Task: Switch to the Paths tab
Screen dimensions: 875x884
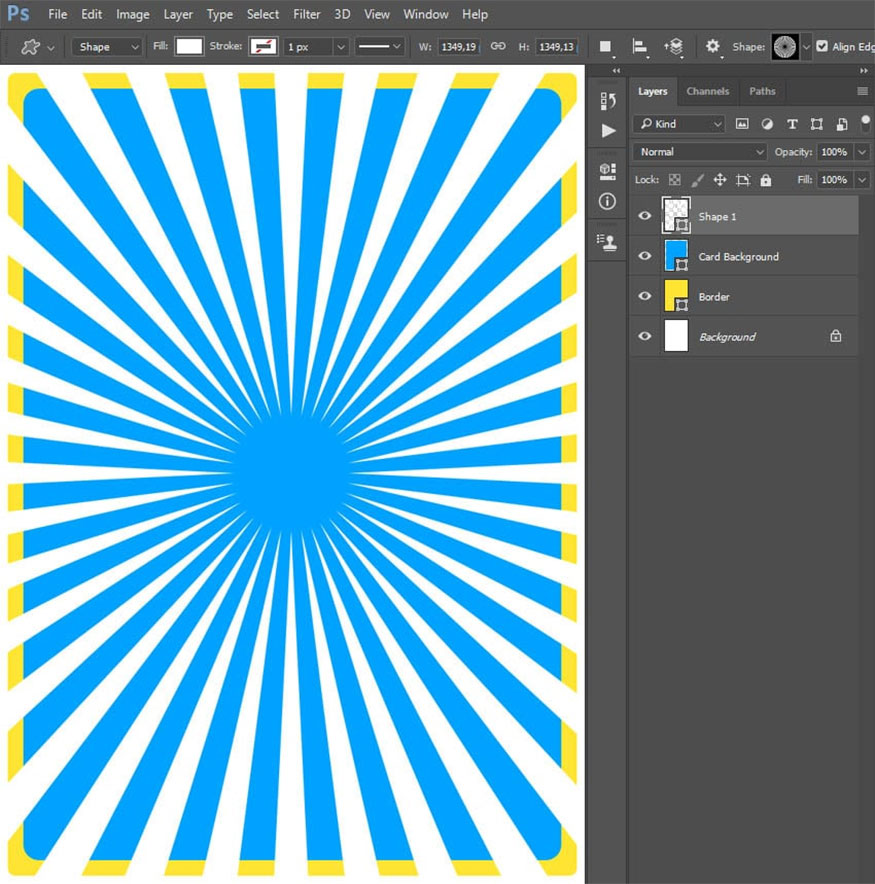Action: click(762, 91)
